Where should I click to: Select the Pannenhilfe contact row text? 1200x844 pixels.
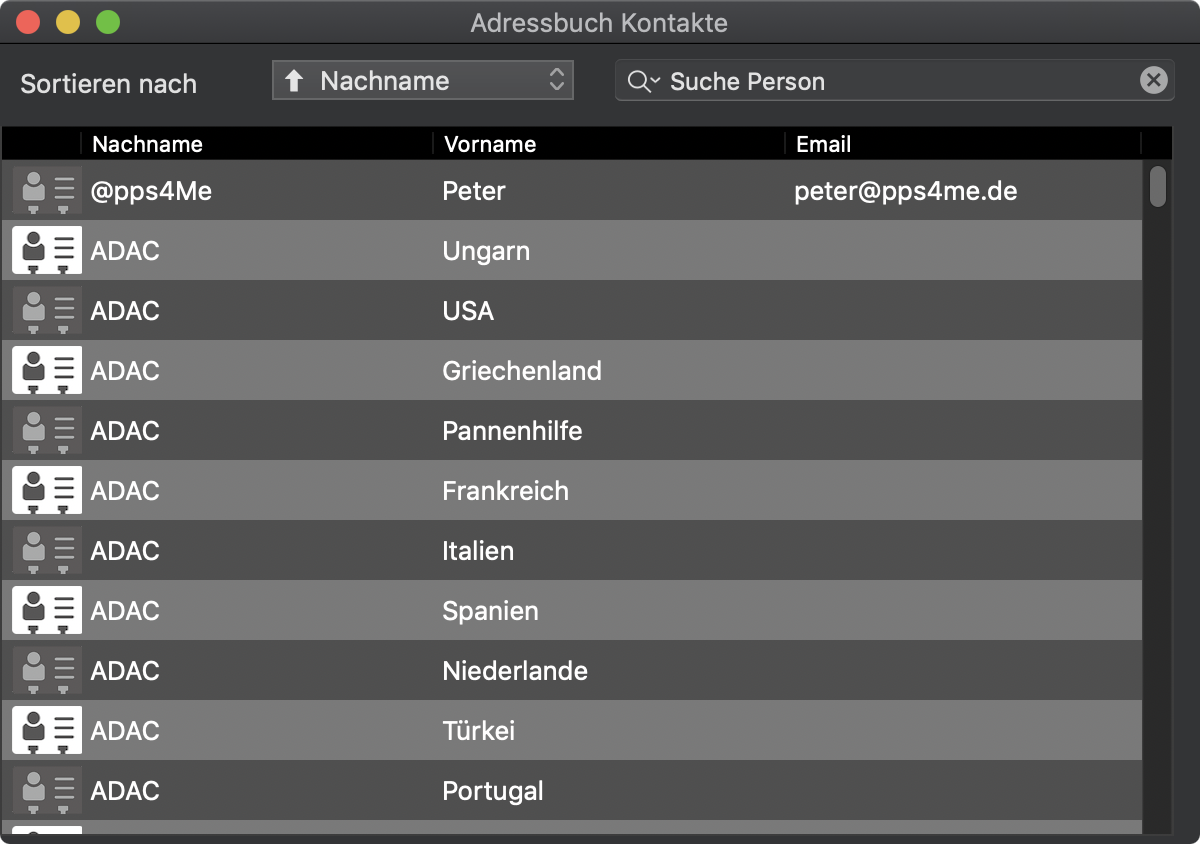[512, 431]
